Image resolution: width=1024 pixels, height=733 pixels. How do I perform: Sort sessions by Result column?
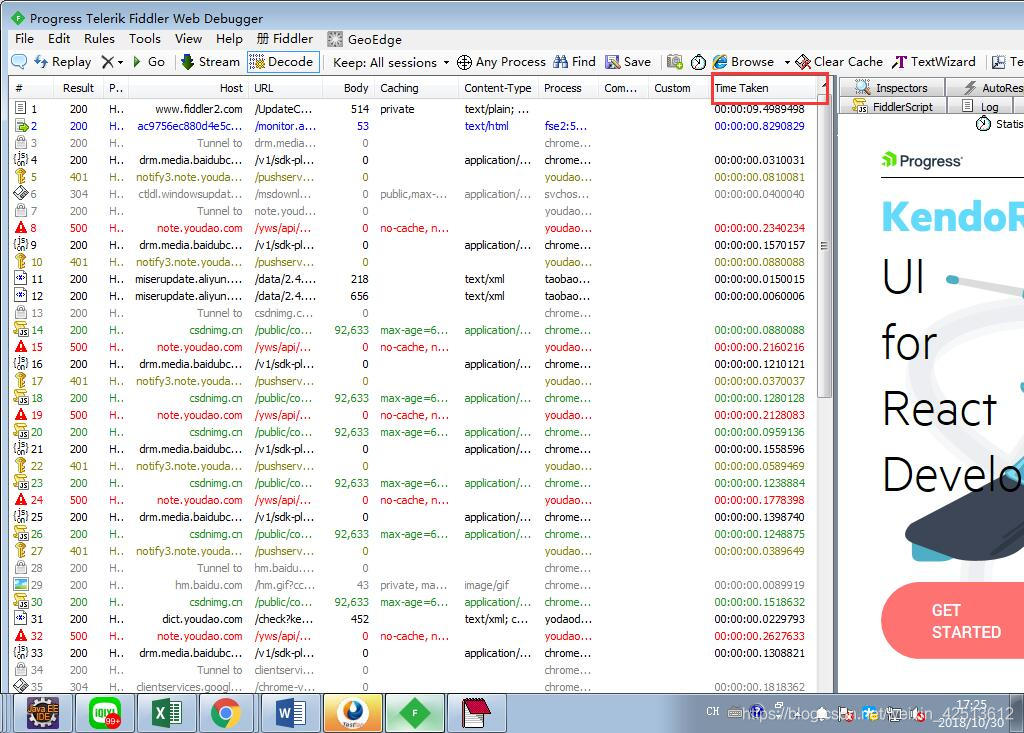coord(78,88)
